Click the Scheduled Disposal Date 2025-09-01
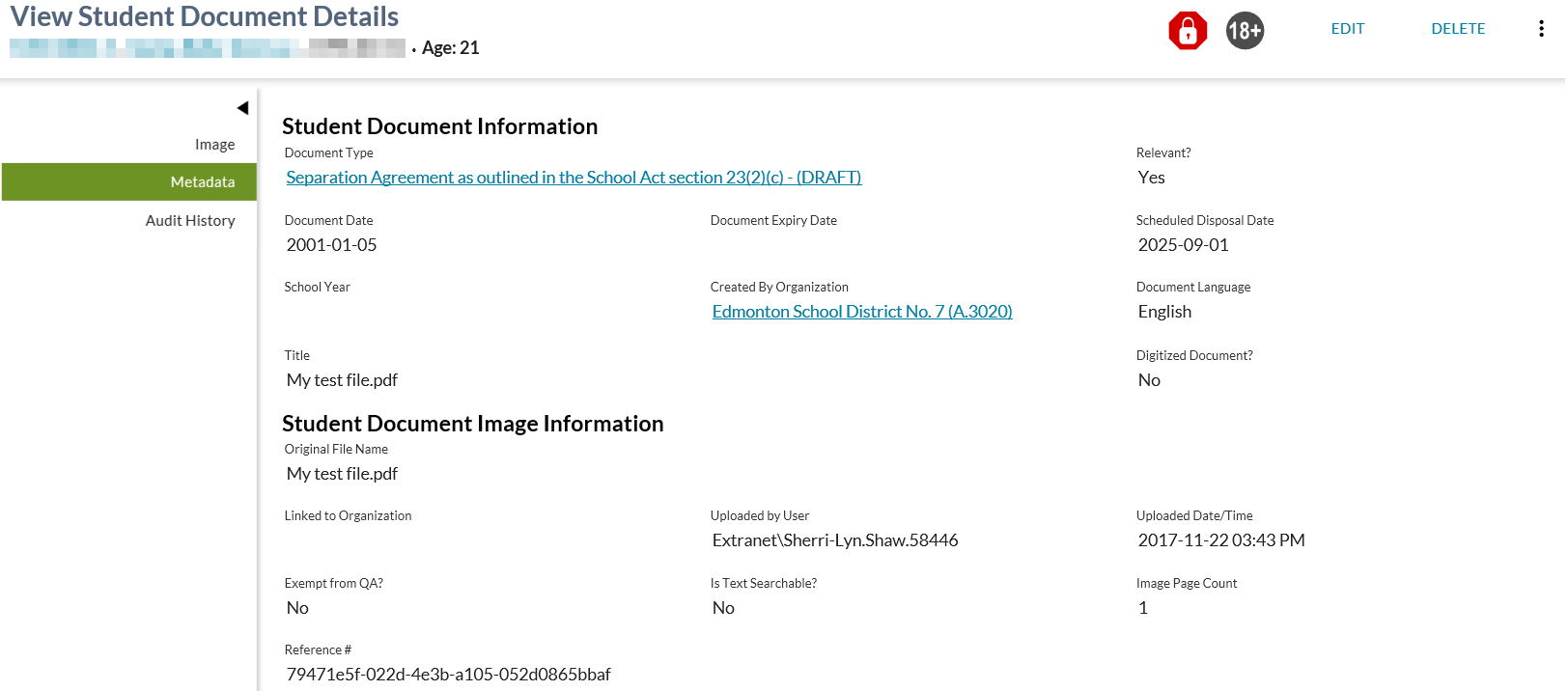Screen dimensions: 1568x691 tap(1183, 245)
